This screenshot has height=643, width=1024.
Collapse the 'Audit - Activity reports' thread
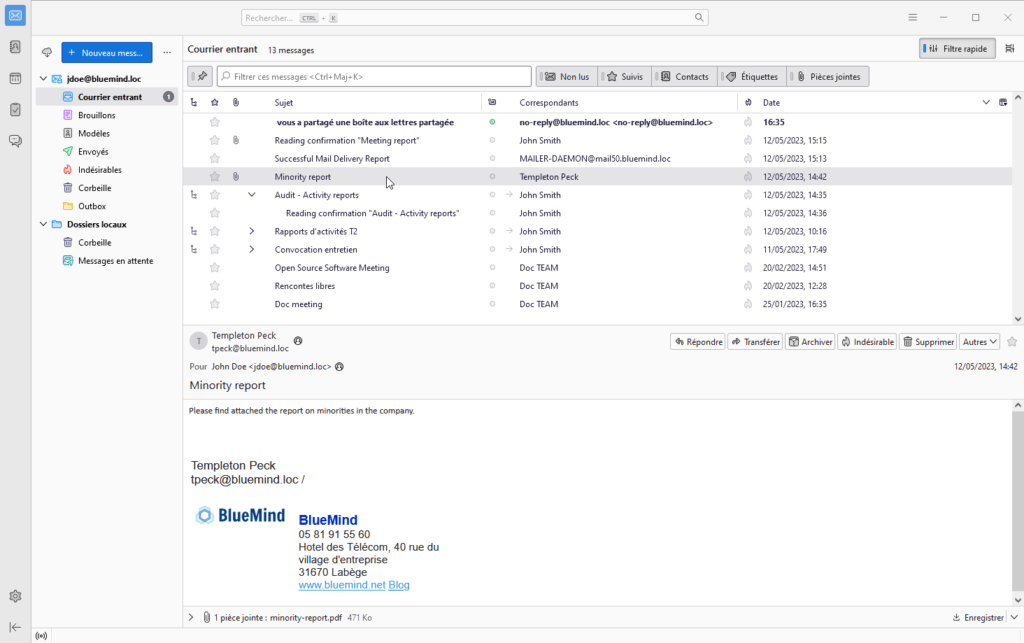click(251, 194)
